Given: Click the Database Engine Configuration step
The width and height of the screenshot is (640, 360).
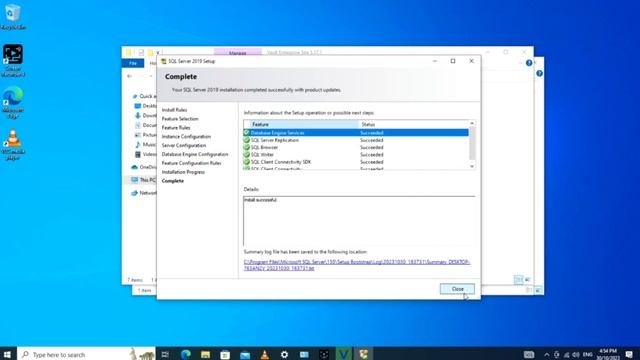Looking at the screenshot, I should pos(195,154).
